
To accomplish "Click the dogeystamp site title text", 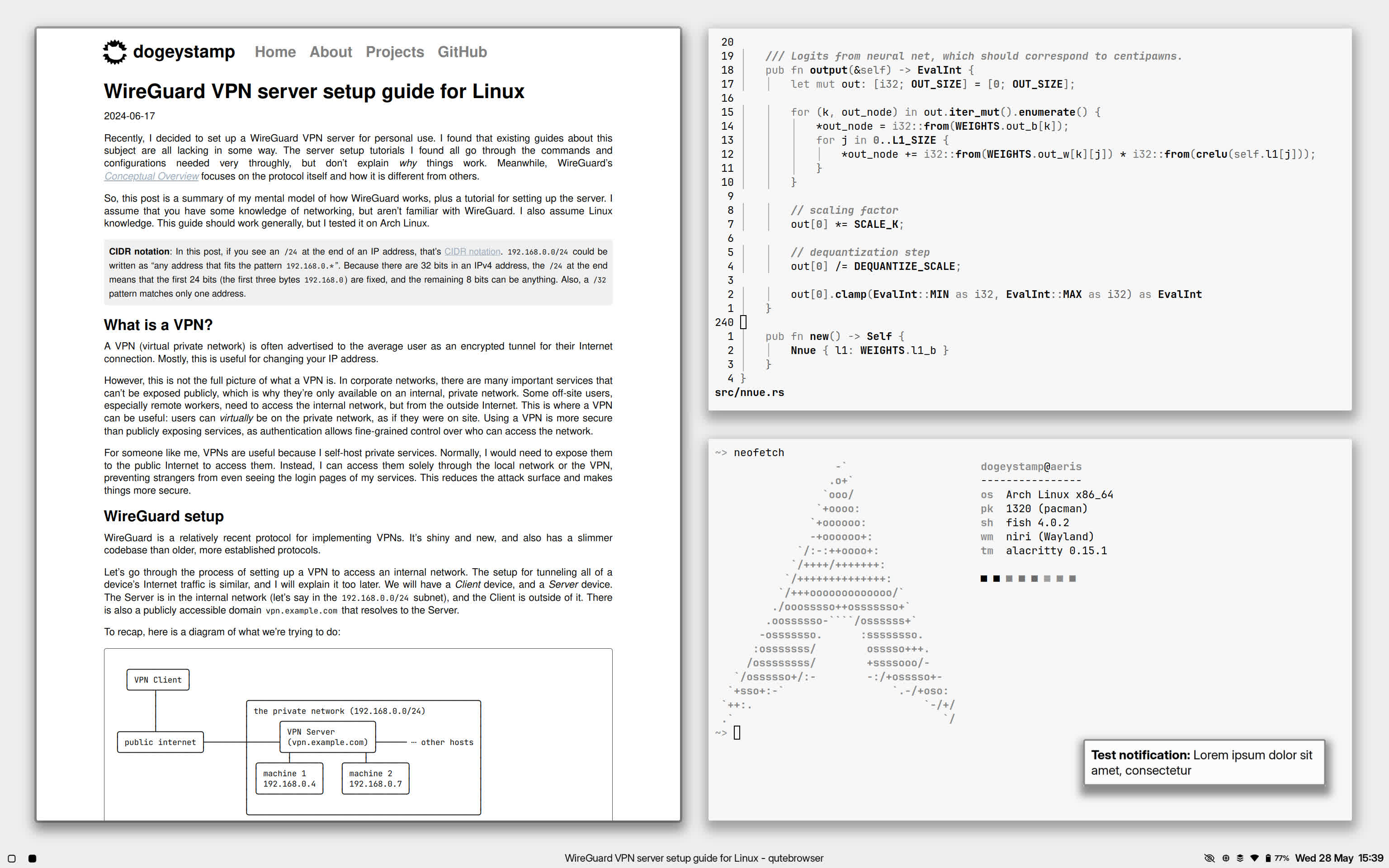I will 184,52.
